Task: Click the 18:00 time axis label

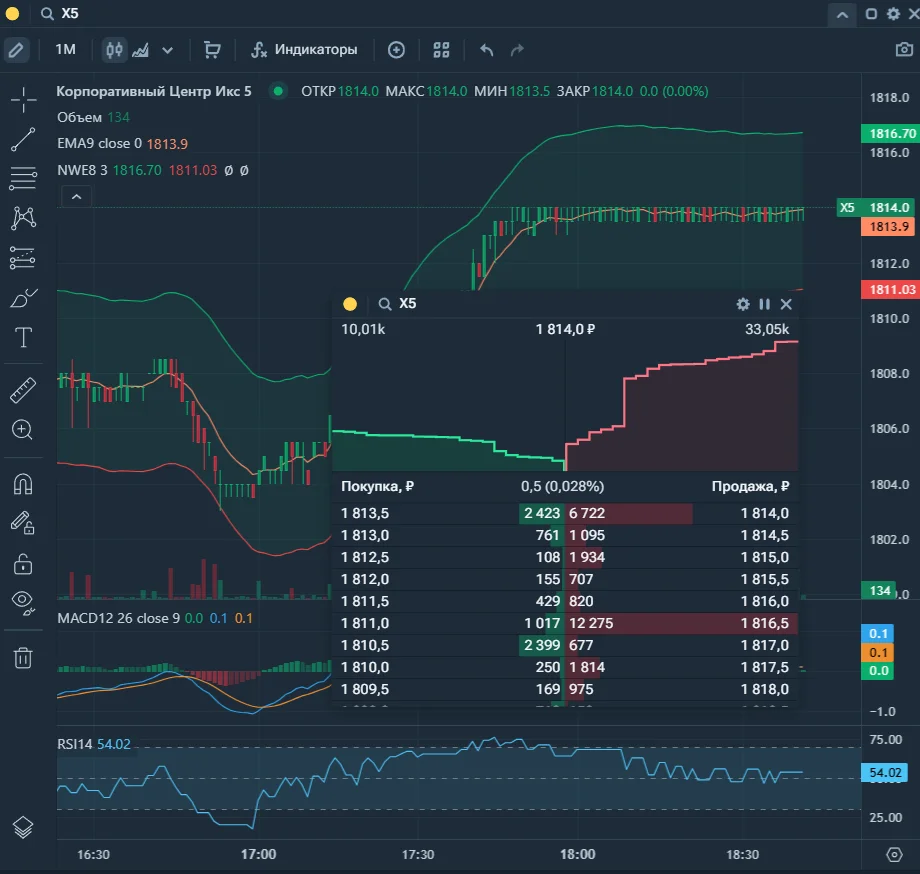Action: click(578, 855)
